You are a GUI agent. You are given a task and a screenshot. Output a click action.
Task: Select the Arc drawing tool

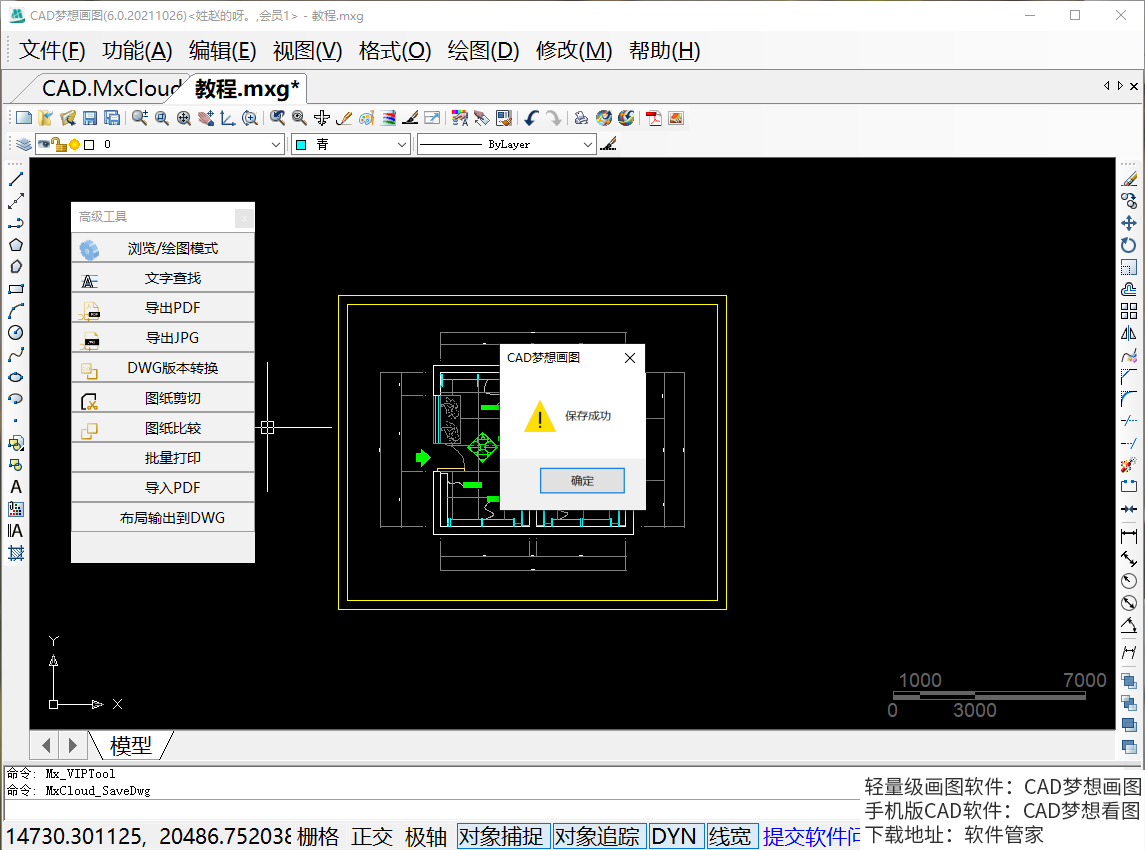[x=16, y=311]
